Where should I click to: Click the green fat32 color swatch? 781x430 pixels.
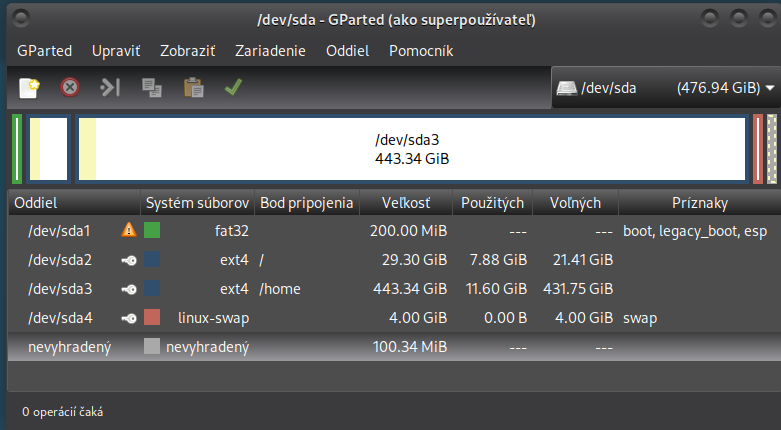(x=152, y=231)
